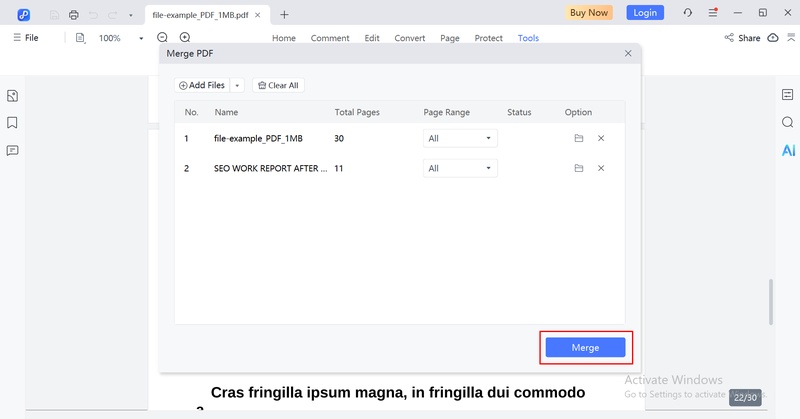The width and height of the screenshot is (800, 419).
Task: Switch to the Convert menu tab
Action: 409,38
